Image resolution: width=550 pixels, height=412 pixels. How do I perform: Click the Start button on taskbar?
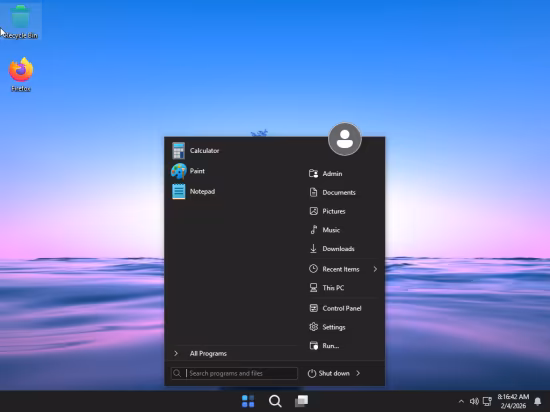coord(248,401)
